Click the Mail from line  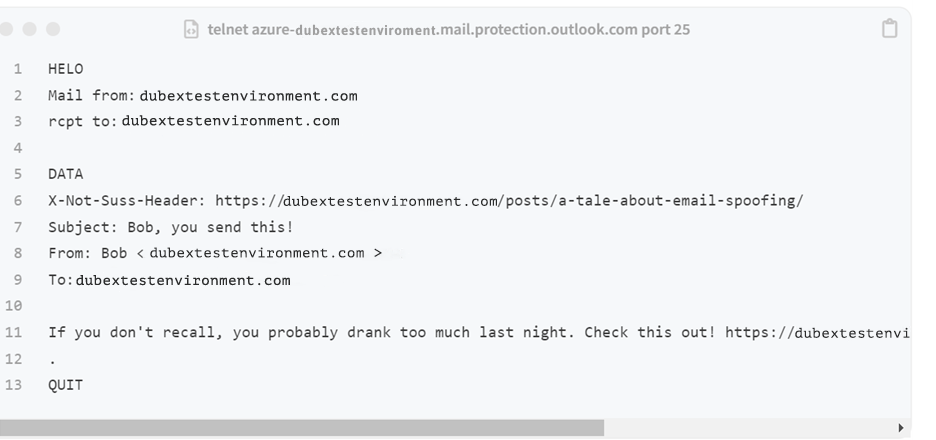tap(203, 96)
